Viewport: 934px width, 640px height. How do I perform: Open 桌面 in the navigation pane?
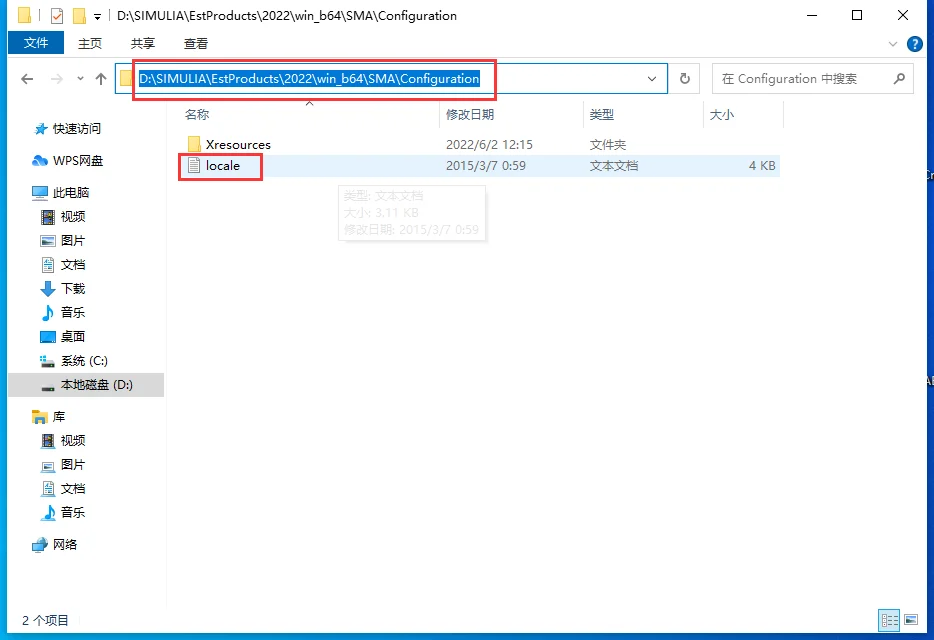pyautogui.click(x=73, y=337)
